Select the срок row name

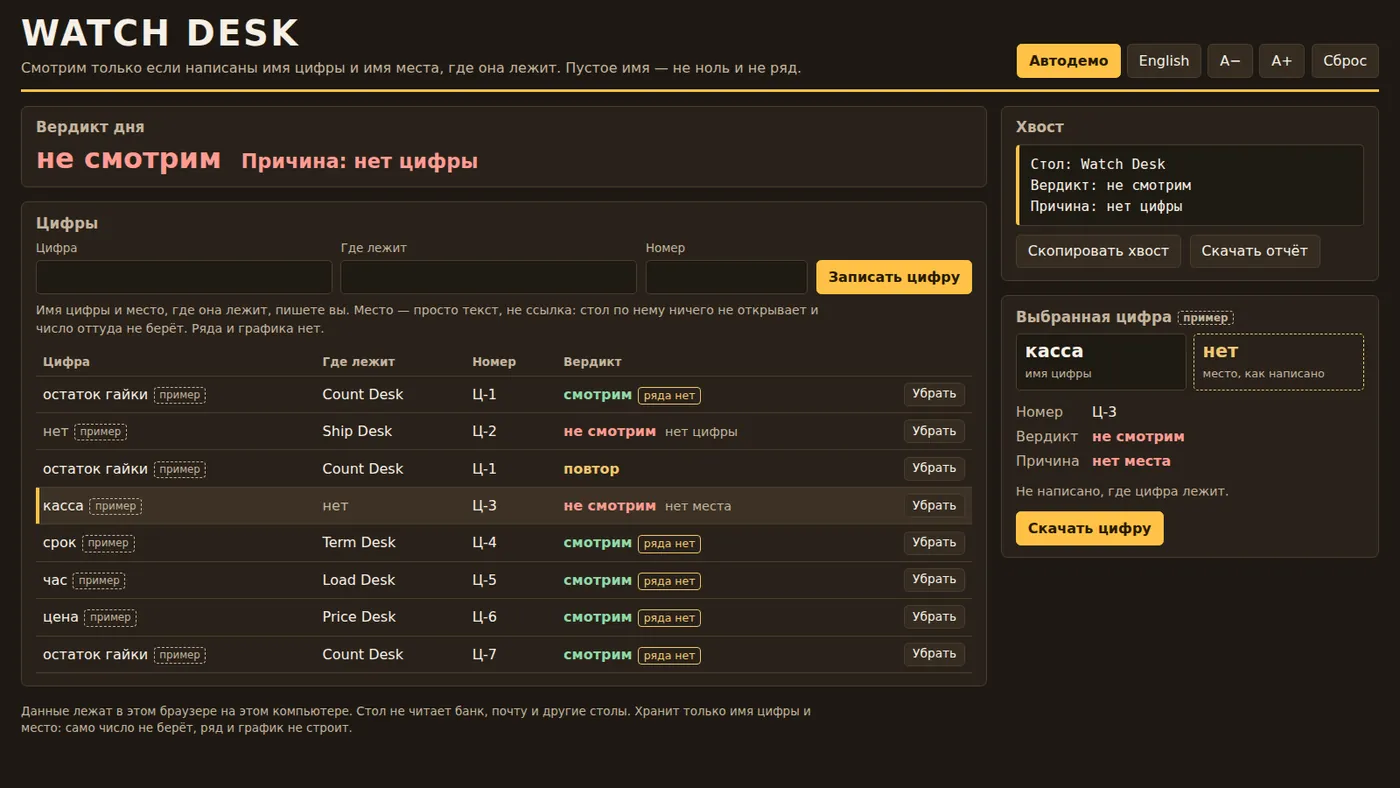point(59,543)
